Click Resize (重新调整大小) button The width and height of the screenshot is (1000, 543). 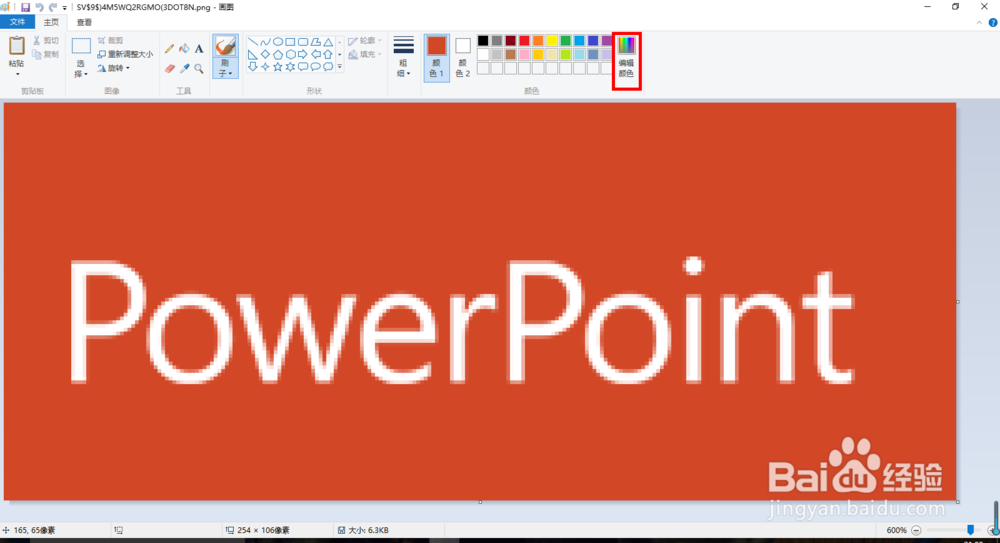126,54
